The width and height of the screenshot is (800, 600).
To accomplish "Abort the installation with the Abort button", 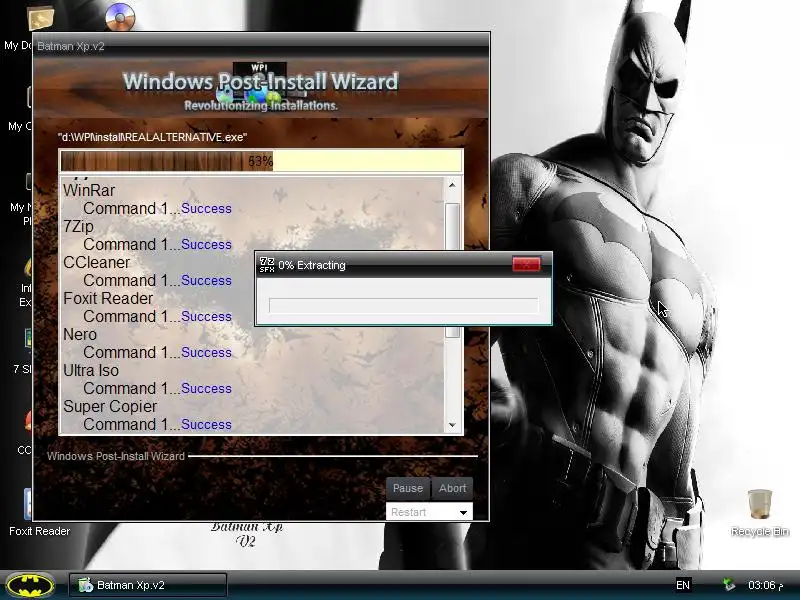I will (x=452, y=488).
